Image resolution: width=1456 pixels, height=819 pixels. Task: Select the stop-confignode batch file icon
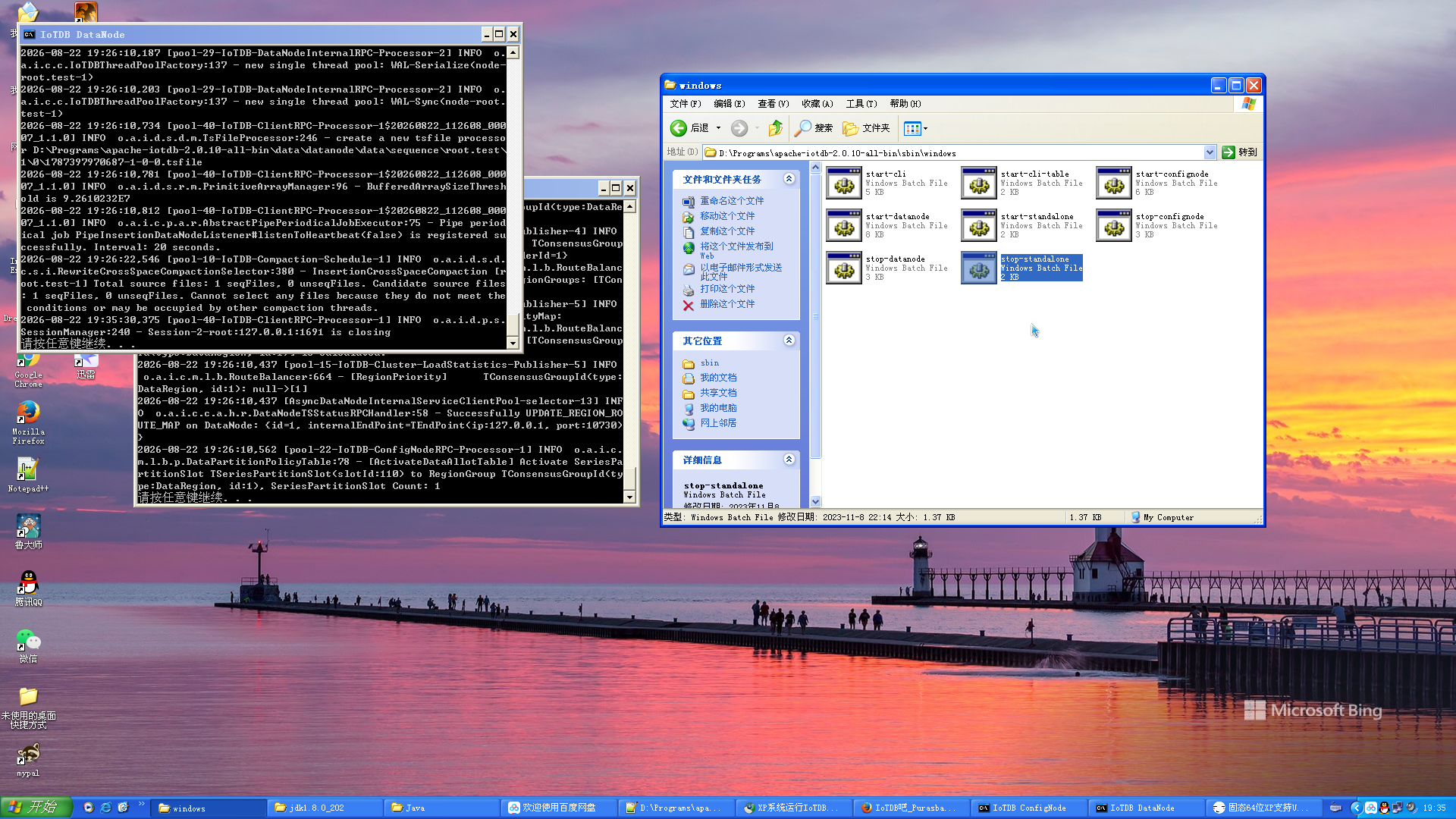[1113, 226]
